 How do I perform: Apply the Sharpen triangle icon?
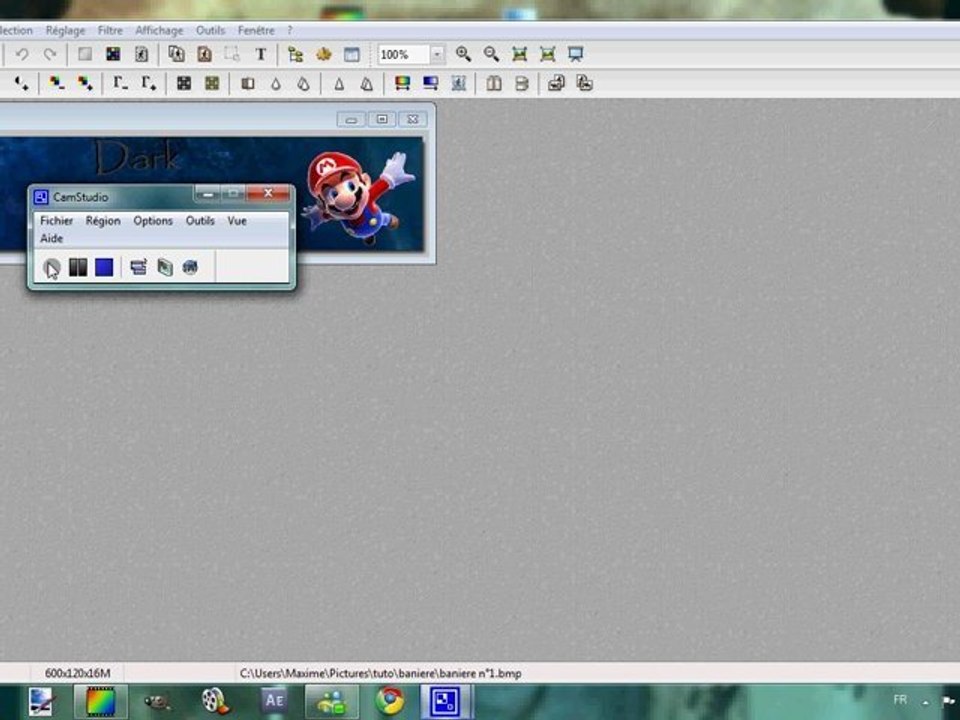[x=339, y=83]
